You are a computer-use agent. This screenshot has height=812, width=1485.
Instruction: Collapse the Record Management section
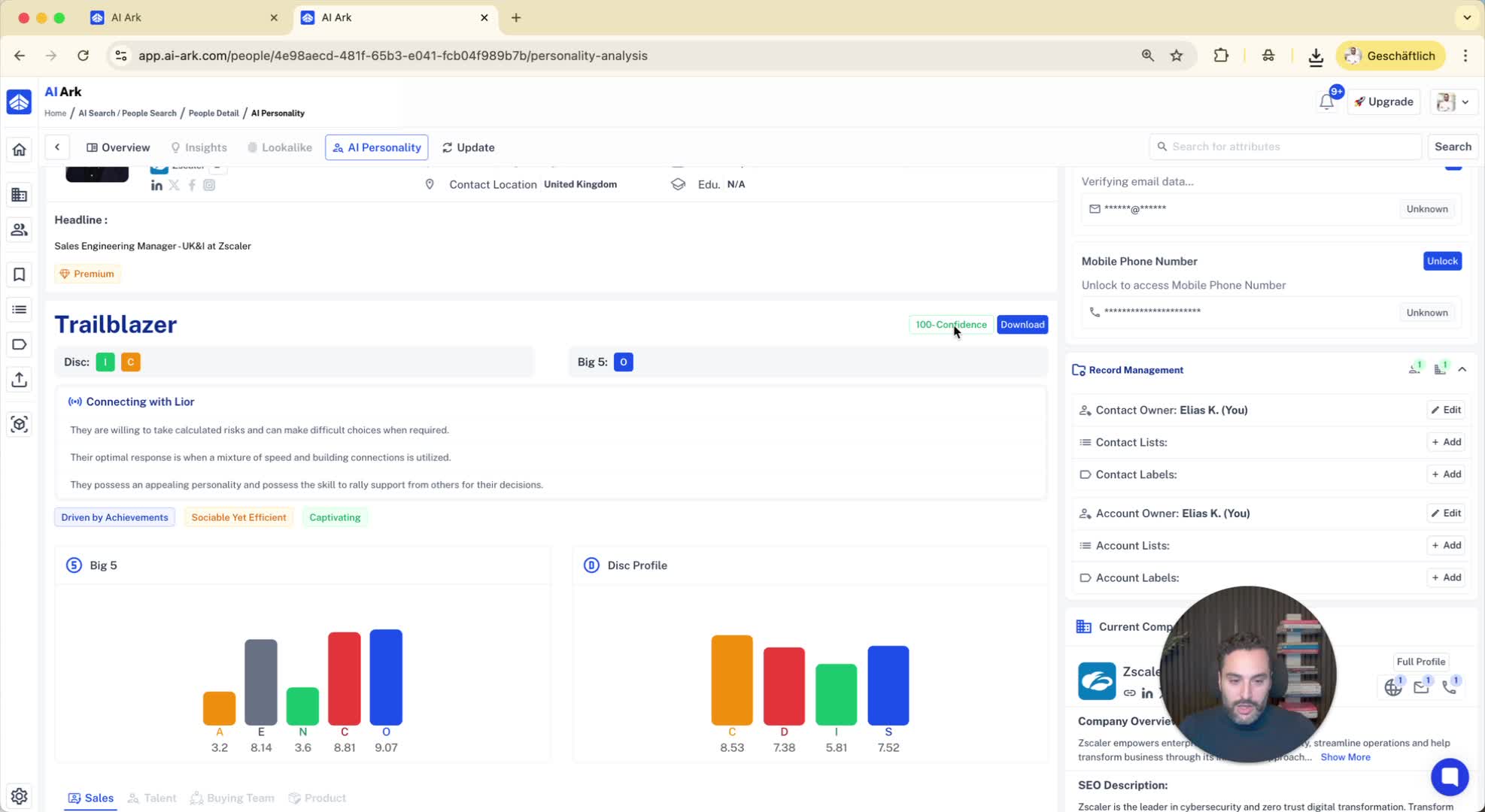click(x=1462, y=369)
